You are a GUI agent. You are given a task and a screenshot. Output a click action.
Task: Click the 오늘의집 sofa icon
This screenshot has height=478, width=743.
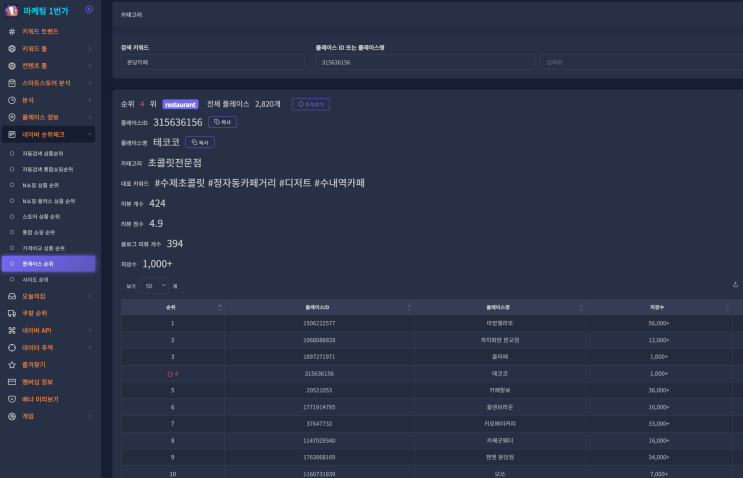(x=12, y=296)
